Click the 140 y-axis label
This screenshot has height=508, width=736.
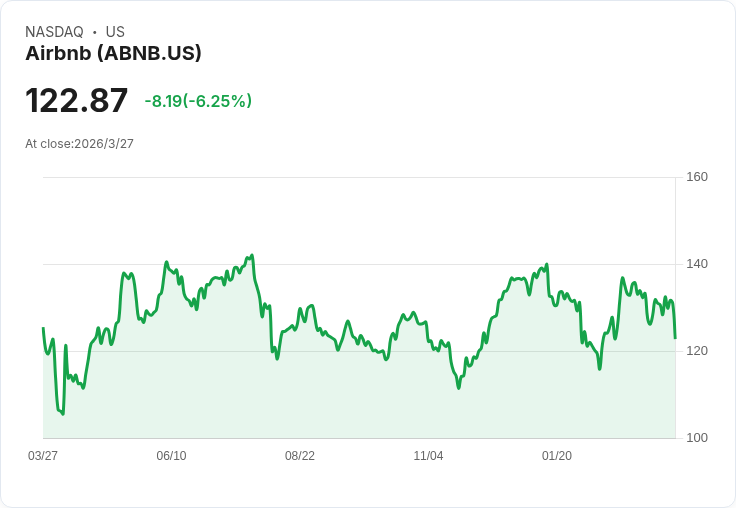(696, 264)
